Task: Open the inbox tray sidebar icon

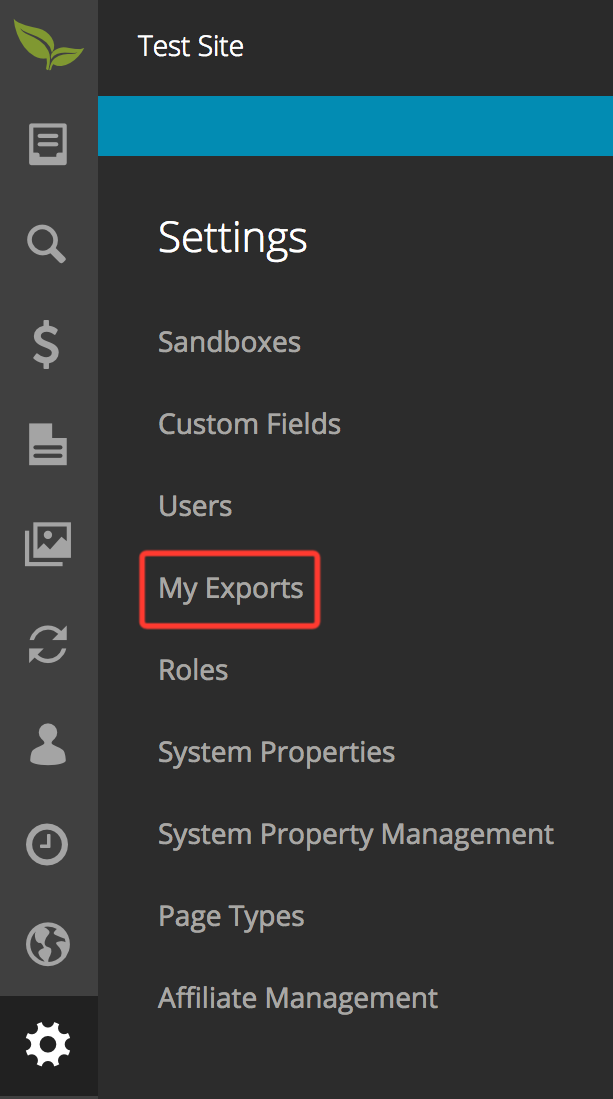Action: 48,144
